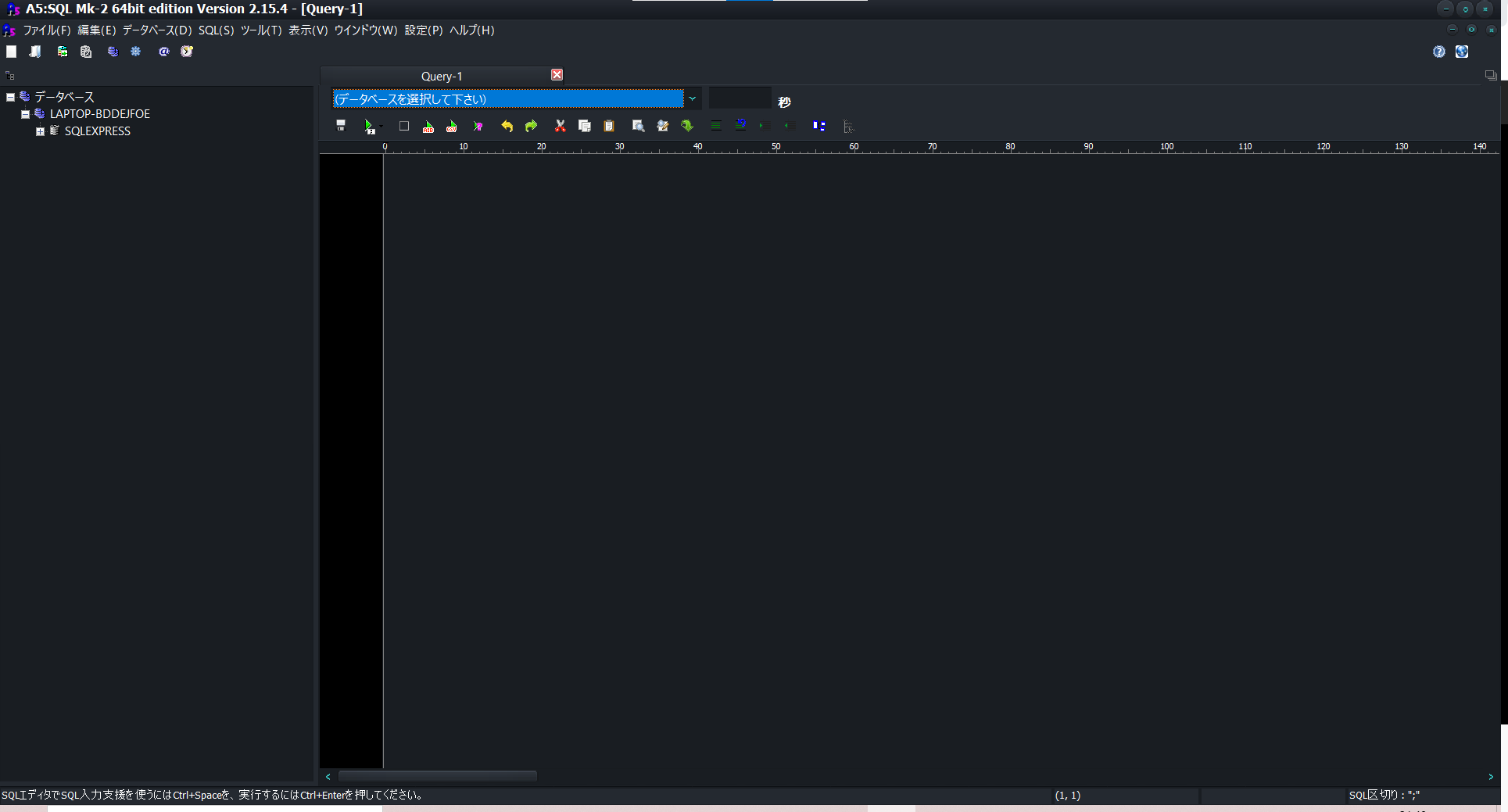Save the query with the floppy disk icon
This screenshot has height=812, width=1508.
pos(341,126)
